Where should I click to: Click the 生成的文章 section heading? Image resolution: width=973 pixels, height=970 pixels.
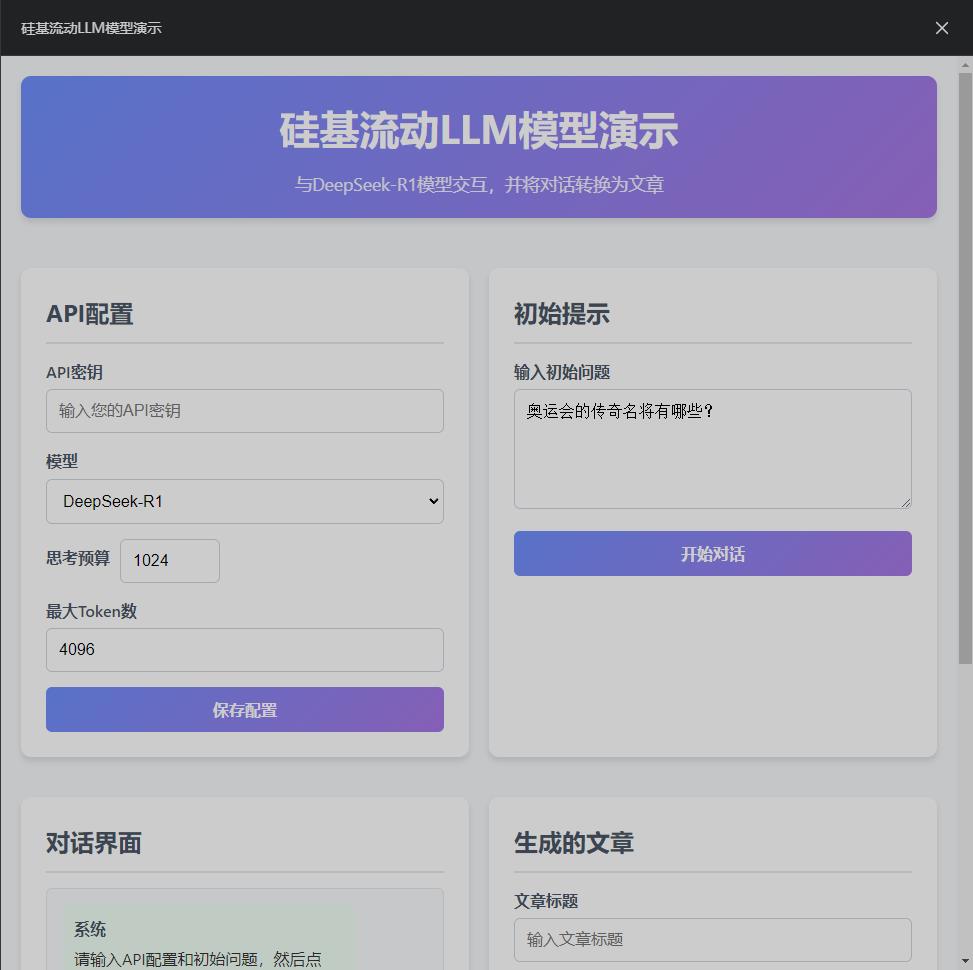573,843
